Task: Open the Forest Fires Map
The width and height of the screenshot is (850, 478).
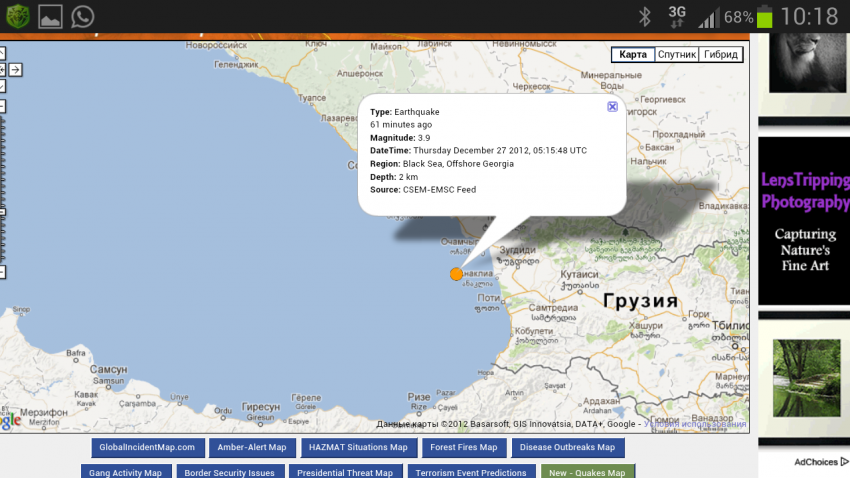Action: (x=461, y=448)
